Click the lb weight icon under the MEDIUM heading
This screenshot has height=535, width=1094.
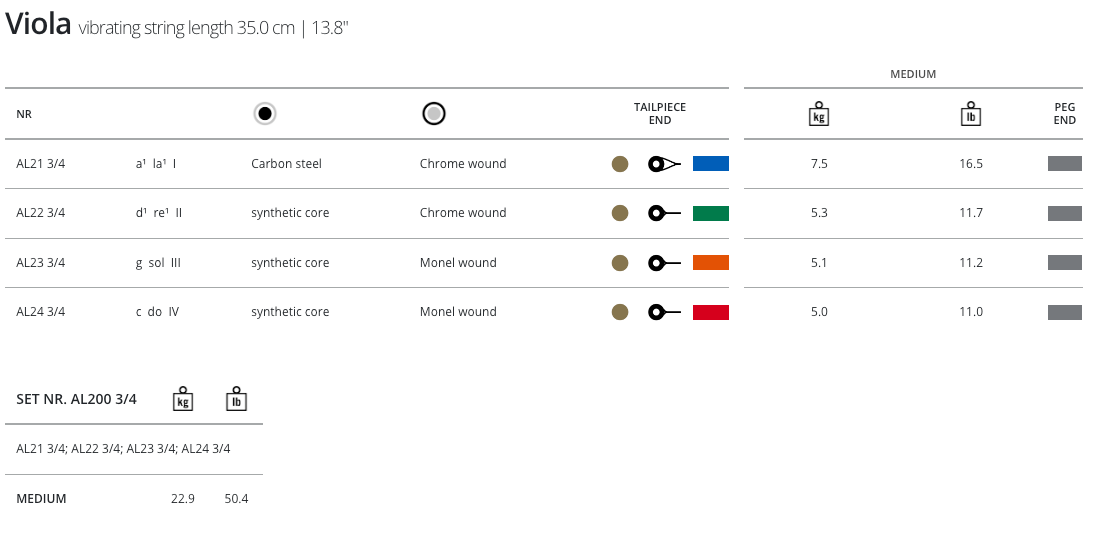click(970, 114)
